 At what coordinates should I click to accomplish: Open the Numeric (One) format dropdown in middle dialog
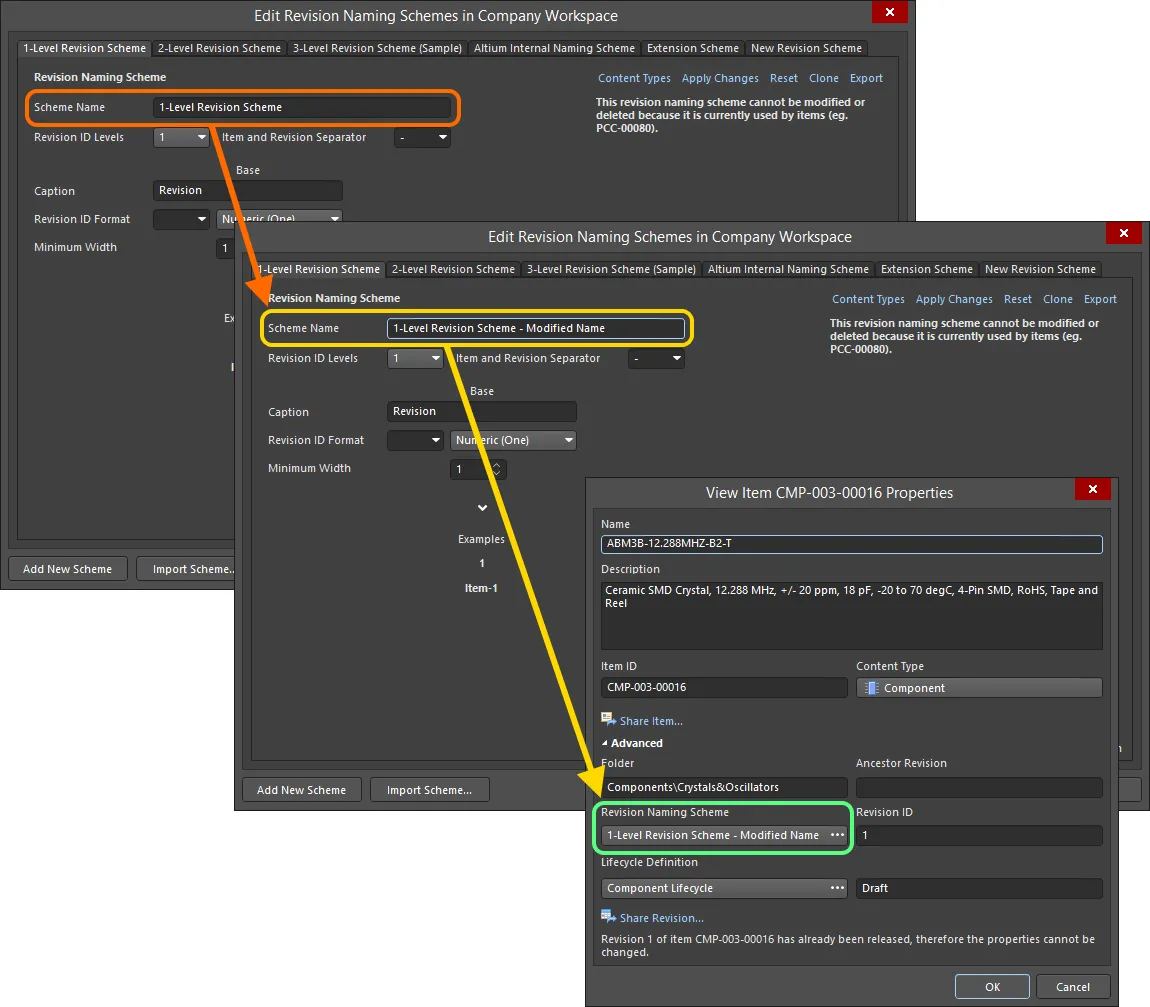coord(568,440)
